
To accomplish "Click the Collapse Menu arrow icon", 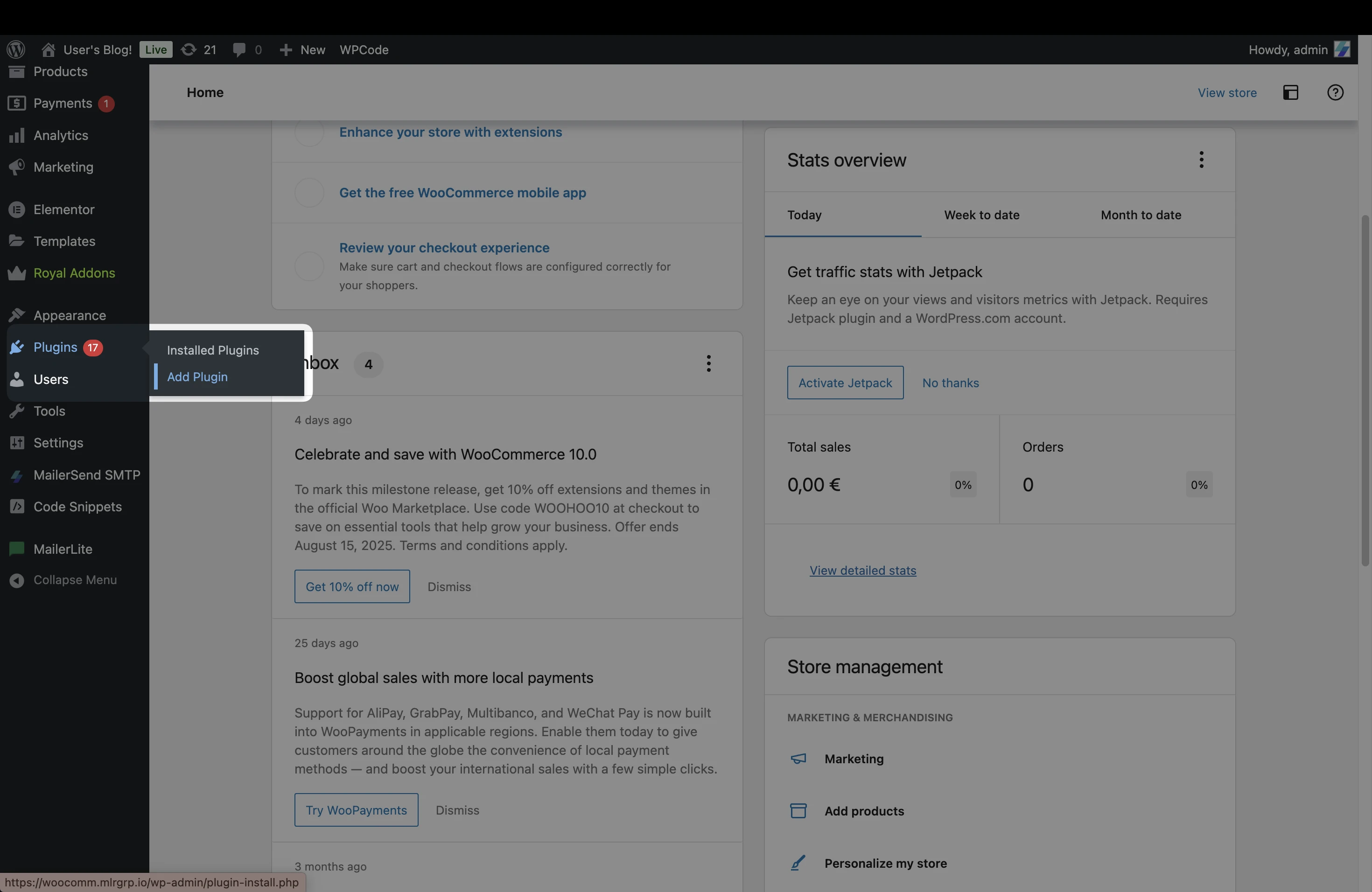I will (17, 580).
